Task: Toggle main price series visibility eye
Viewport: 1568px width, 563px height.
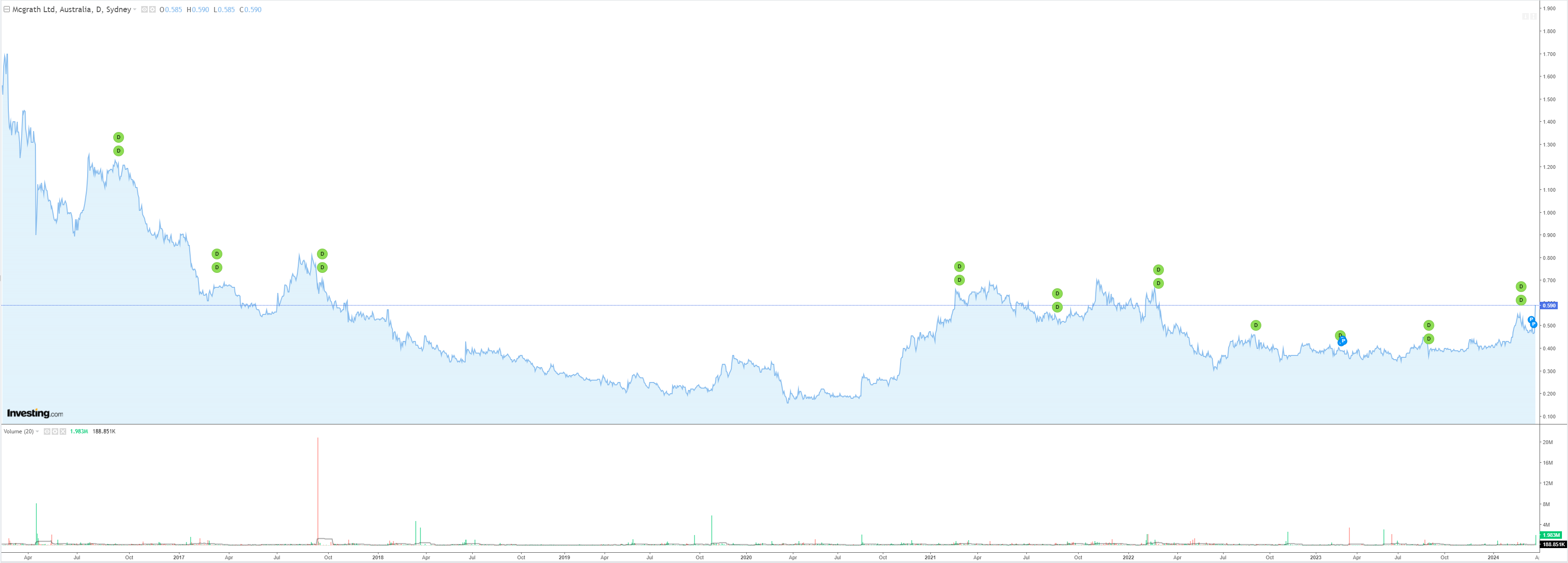Action: click(x=145, y=10)
